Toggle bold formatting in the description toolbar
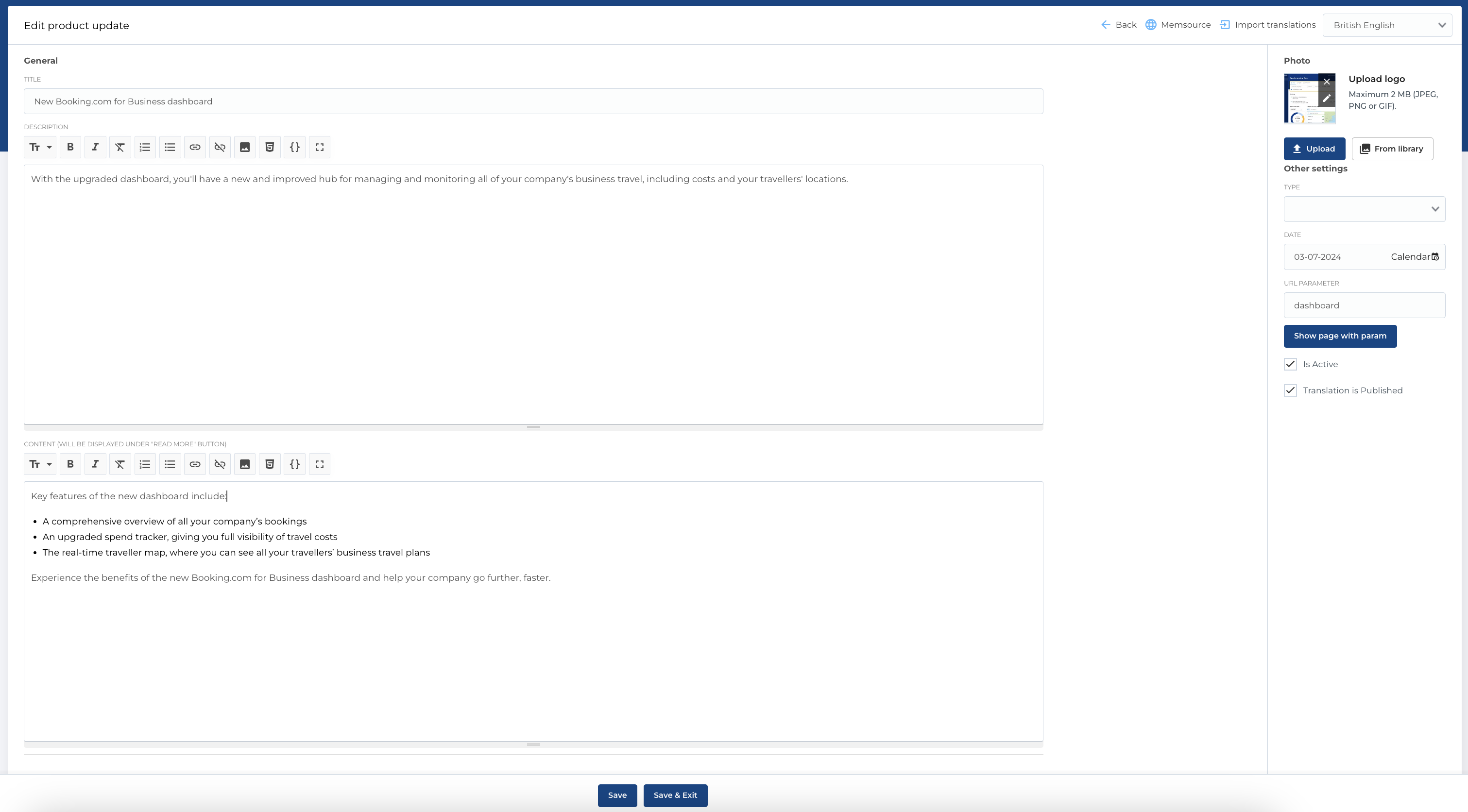 point(70,147)
